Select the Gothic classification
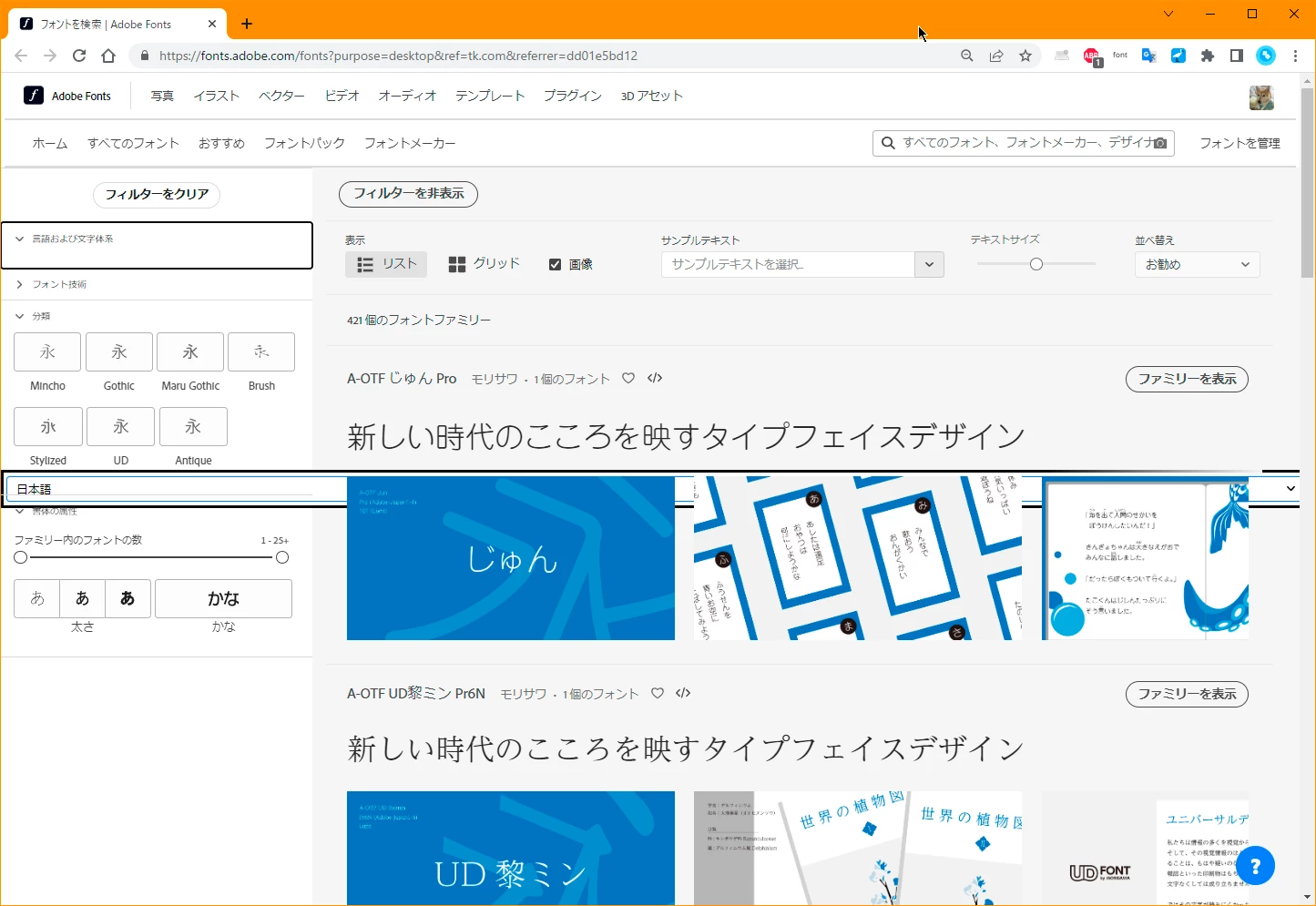The image size is (1316, 906). pyautogui.click(x=119, y=351)
